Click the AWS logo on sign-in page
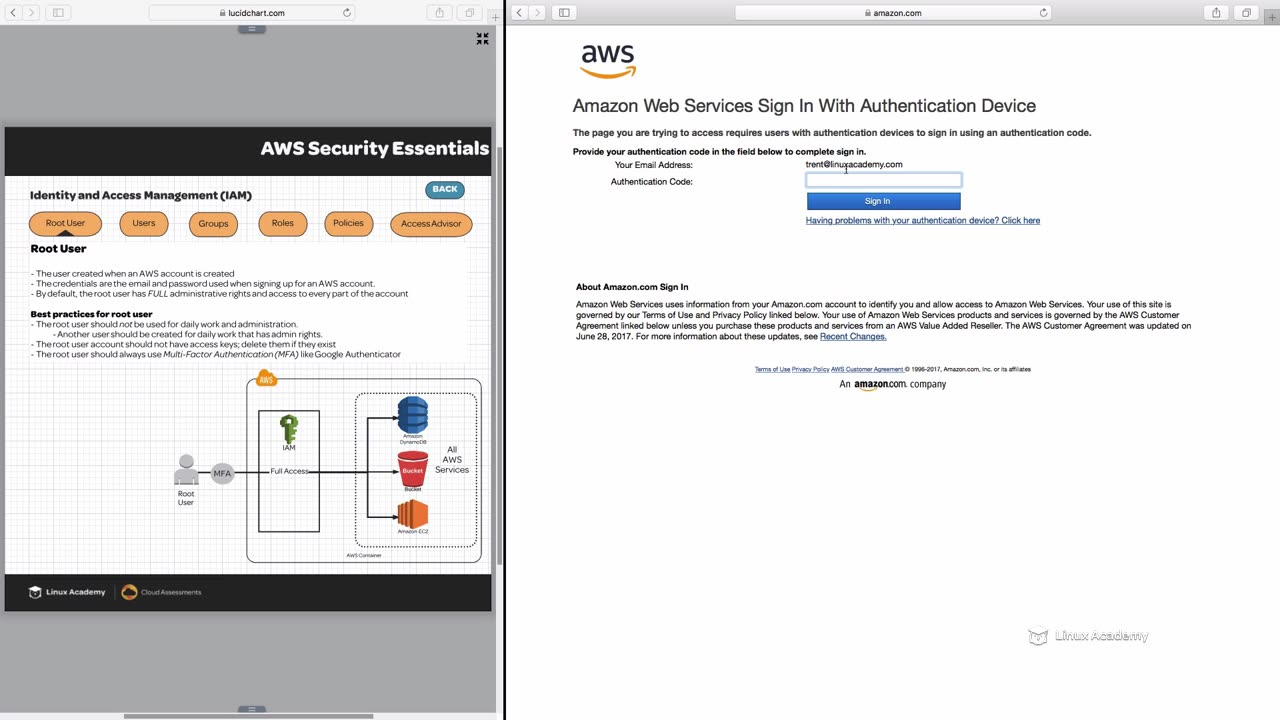Screen dimensions: 1280x720 click(x=608, y=61)
